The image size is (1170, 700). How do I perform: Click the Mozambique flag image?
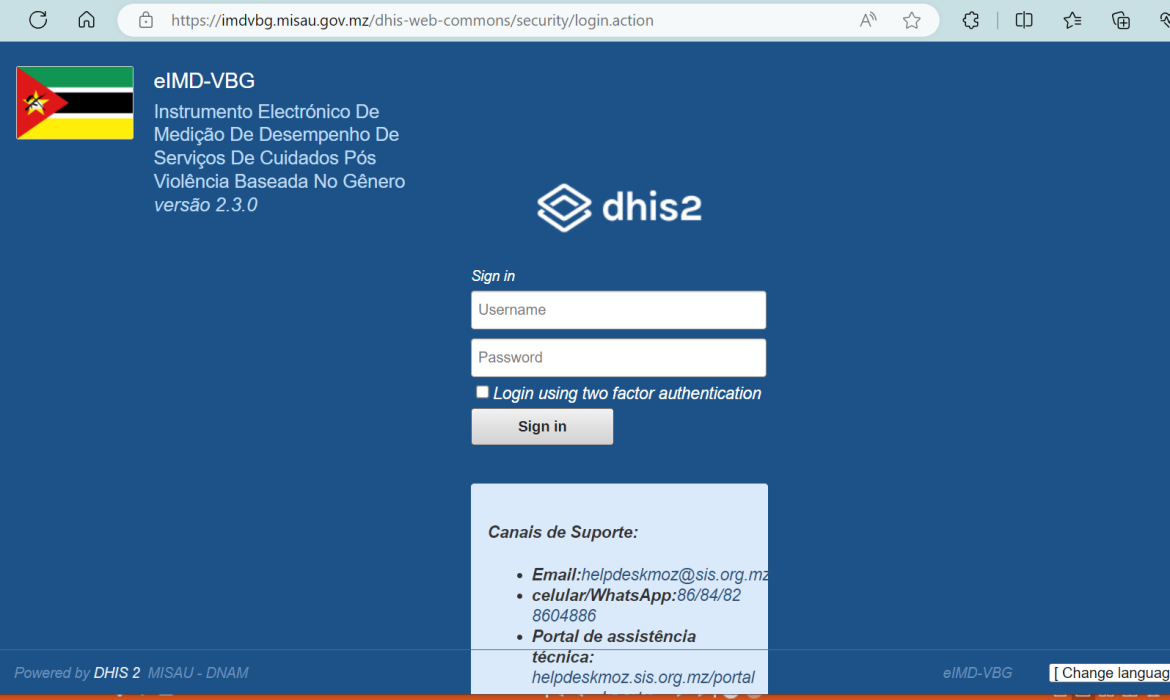pyautogui.click(x=74, y=102)
